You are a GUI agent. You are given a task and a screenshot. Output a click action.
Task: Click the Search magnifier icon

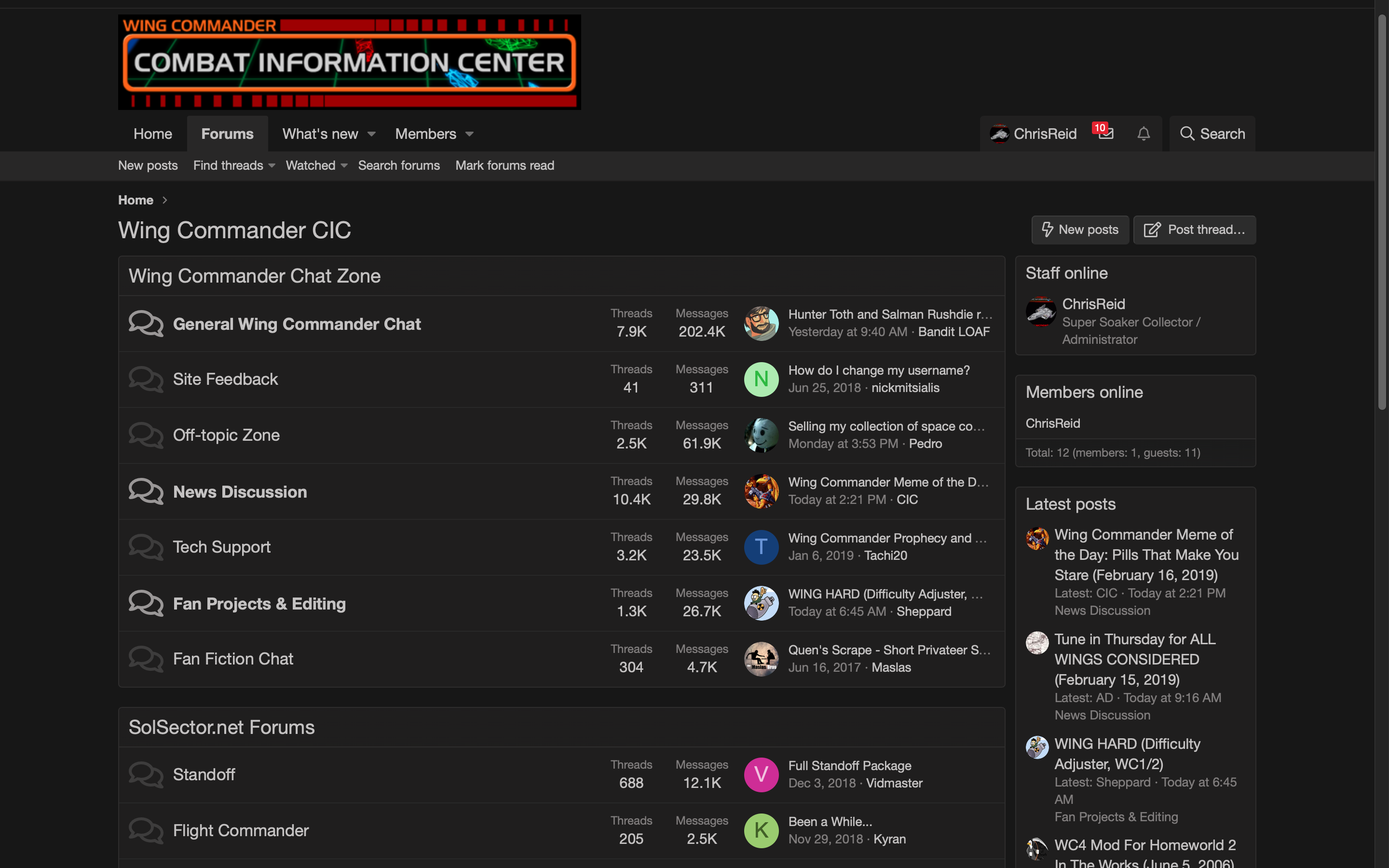click(1187, 134)
